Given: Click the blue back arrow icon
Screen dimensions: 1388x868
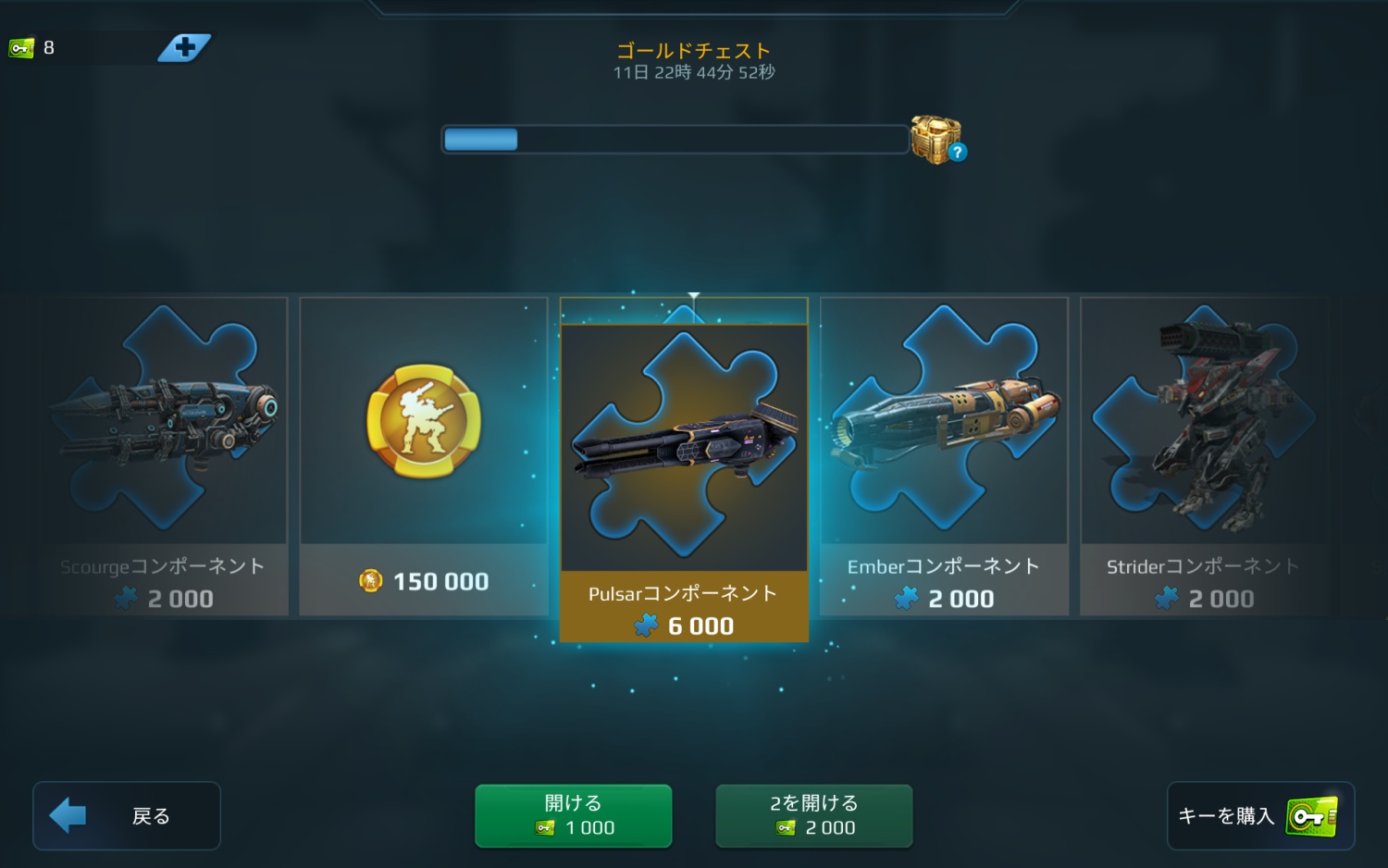Looking at the screenshot, I should [x=68, y=816].
